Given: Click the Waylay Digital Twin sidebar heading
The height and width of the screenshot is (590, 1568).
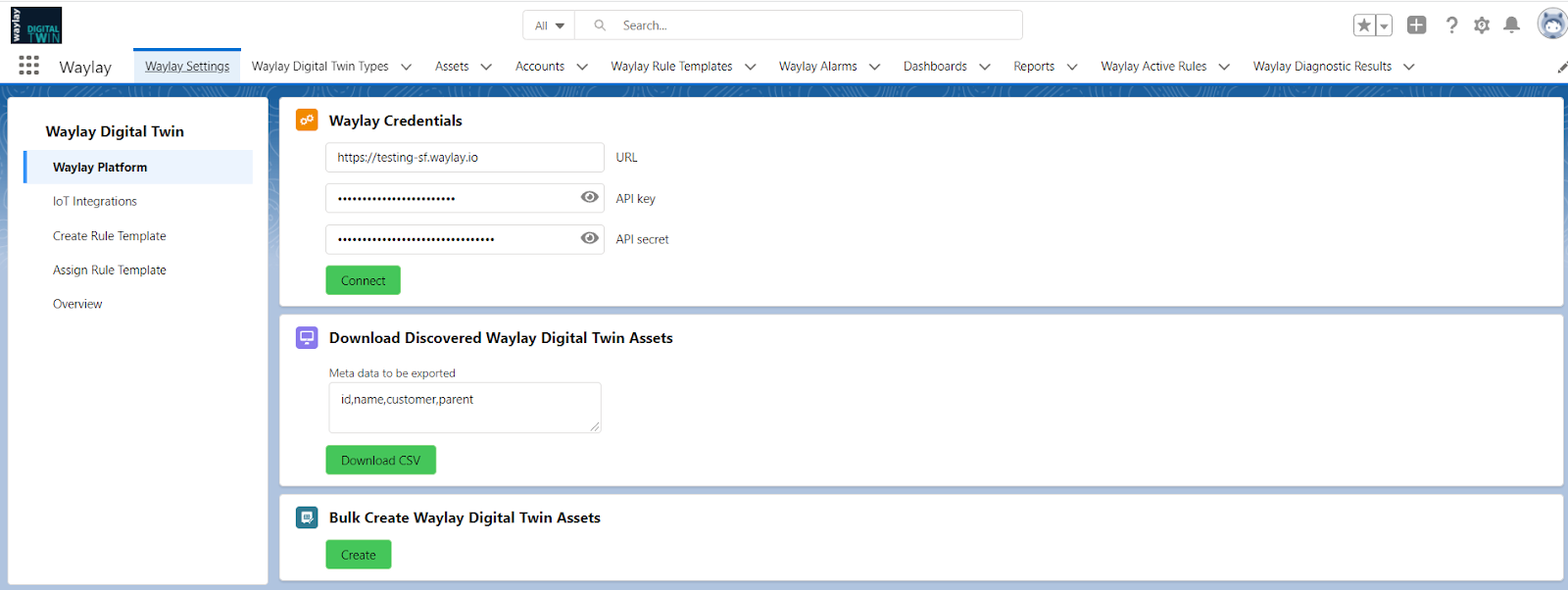Looking at the screenshot, I should pyautogui.click(x=115, y=131).
